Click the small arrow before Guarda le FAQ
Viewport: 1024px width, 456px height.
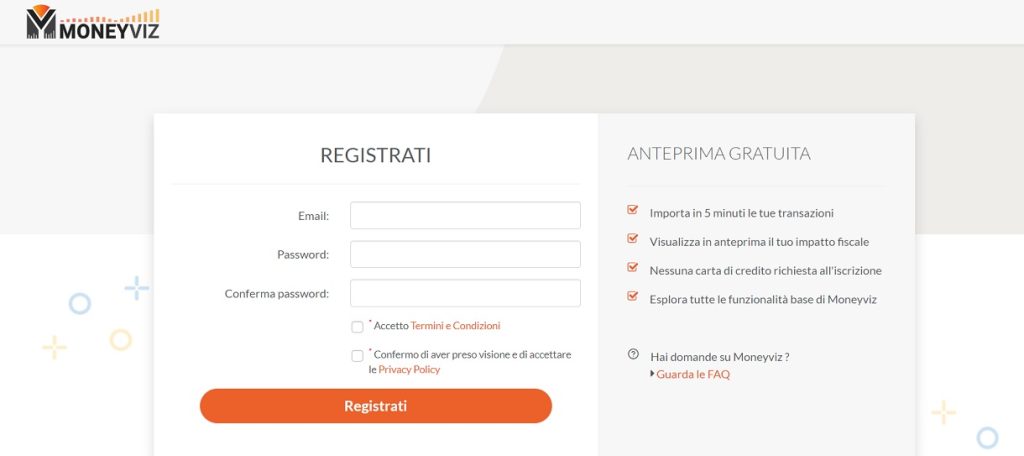click(x=652, y=374)
